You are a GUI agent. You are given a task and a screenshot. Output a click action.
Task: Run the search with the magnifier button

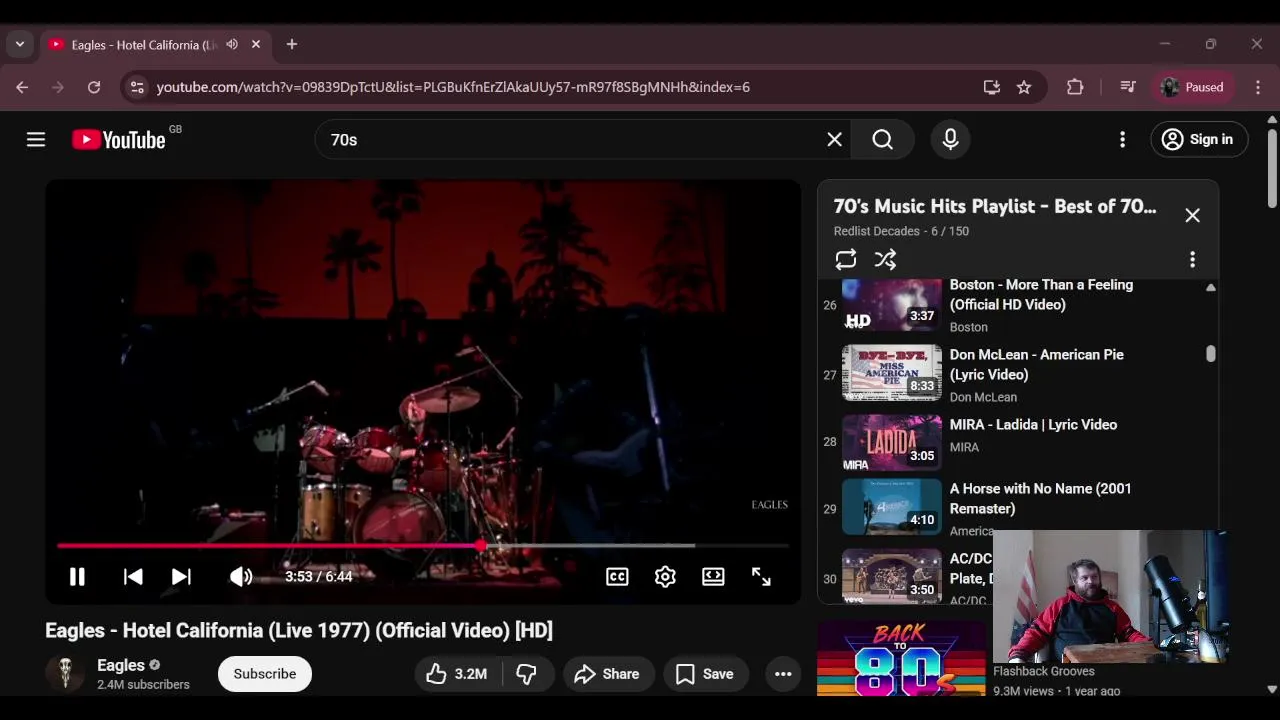coord(882,139)
